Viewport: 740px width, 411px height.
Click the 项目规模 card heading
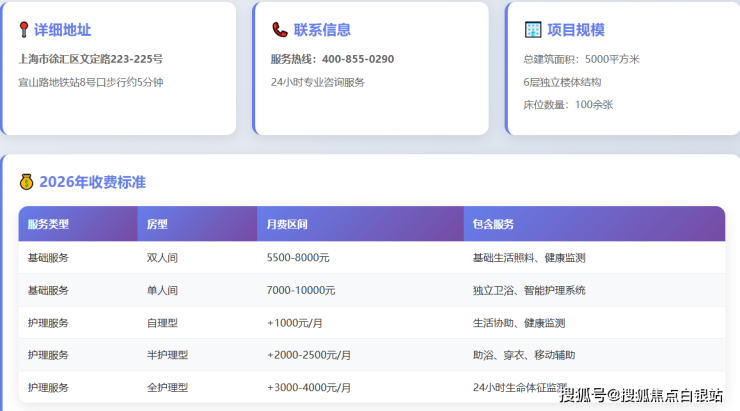(x=576, y=30)
